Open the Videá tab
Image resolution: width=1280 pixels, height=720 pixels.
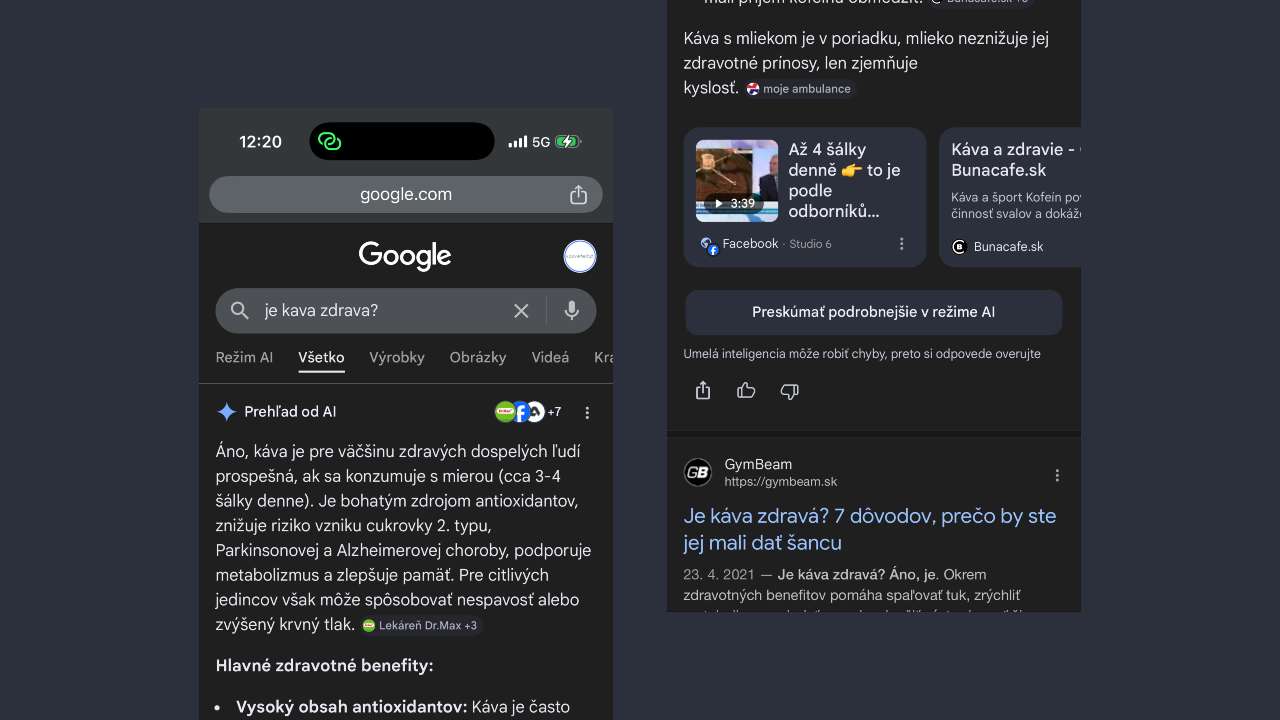(x=550, y=357)
